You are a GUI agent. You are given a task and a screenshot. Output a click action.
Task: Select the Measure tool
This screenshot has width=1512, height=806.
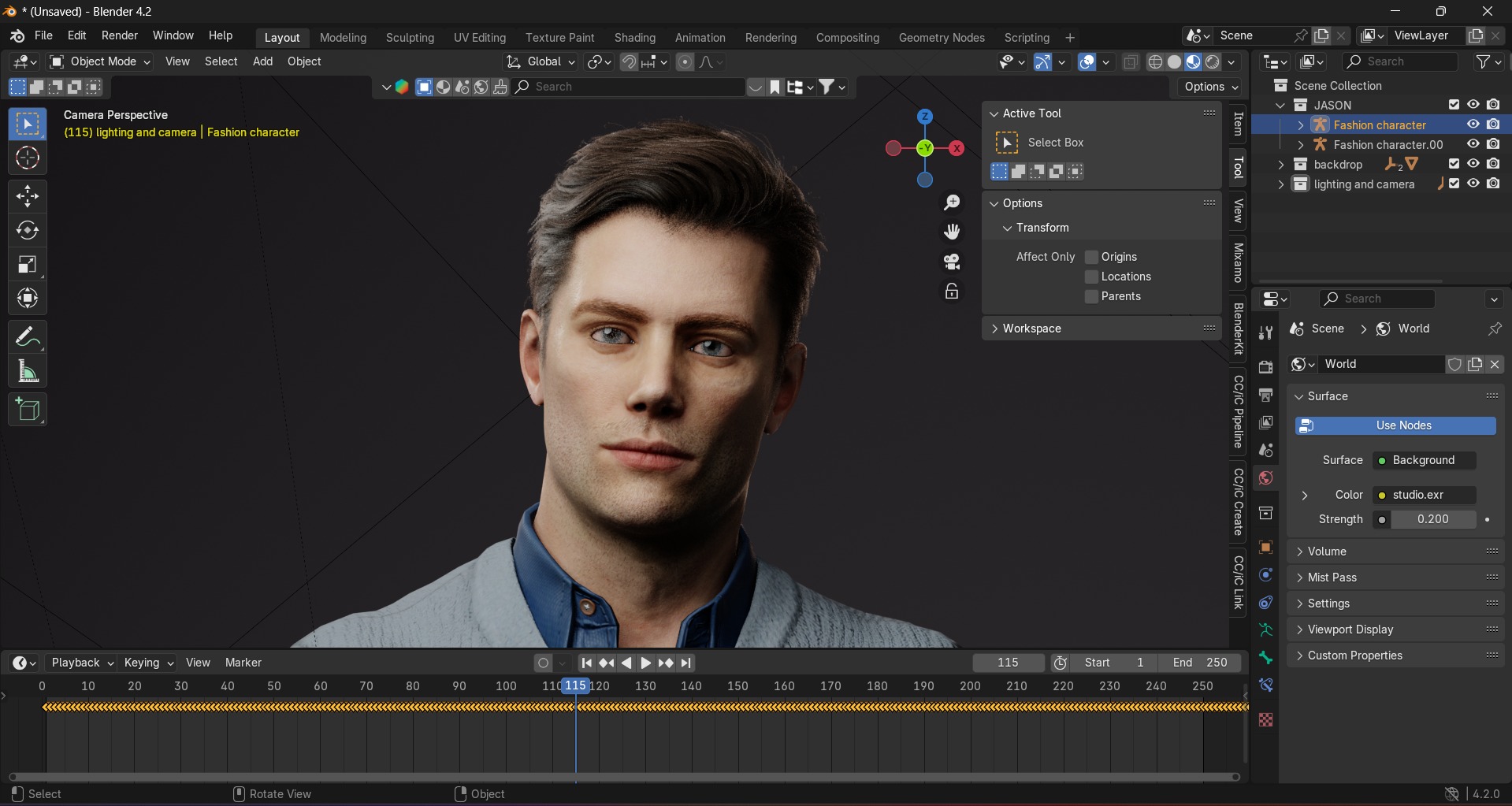[28, 371]
